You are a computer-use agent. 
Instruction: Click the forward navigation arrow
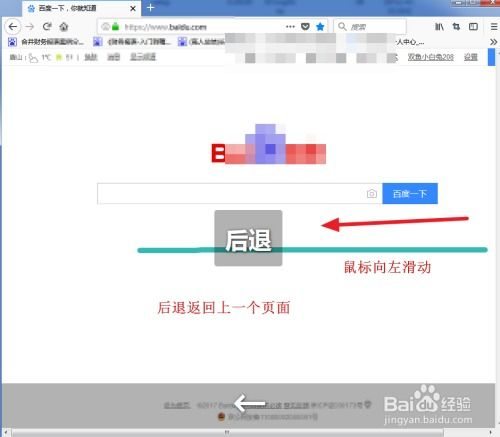click(x=30, y=27)
